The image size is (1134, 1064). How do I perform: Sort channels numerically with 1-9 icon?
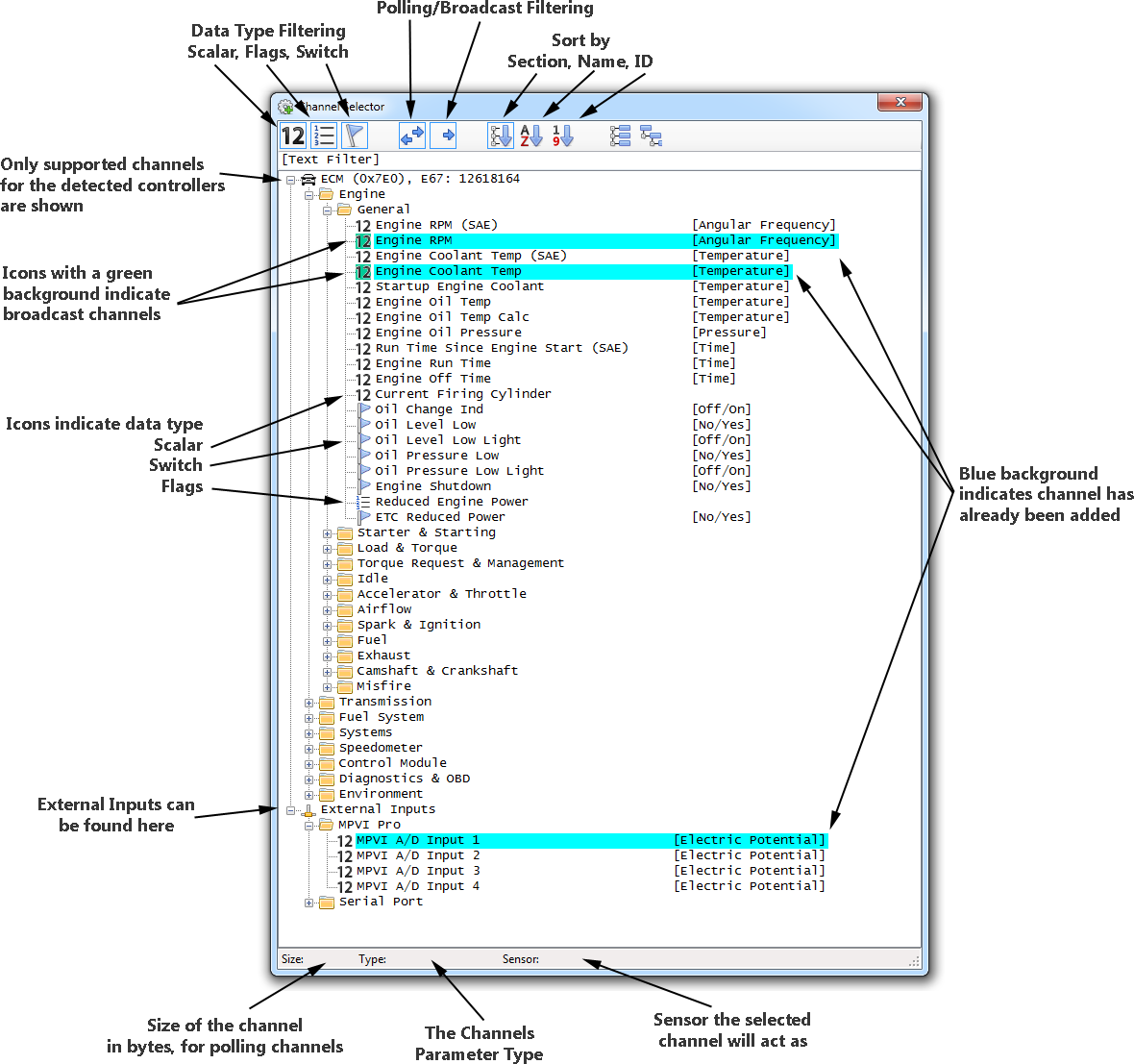click(x=562, y=136)
